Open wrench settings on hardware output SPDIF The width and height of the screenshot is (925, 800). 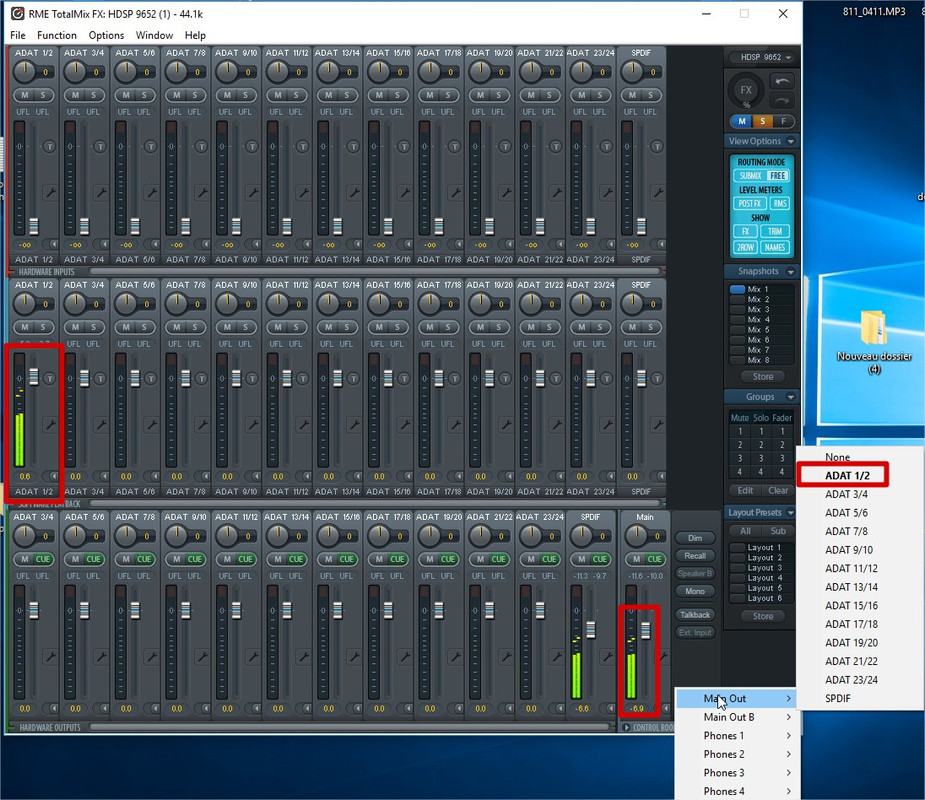(x=607, y=657)
